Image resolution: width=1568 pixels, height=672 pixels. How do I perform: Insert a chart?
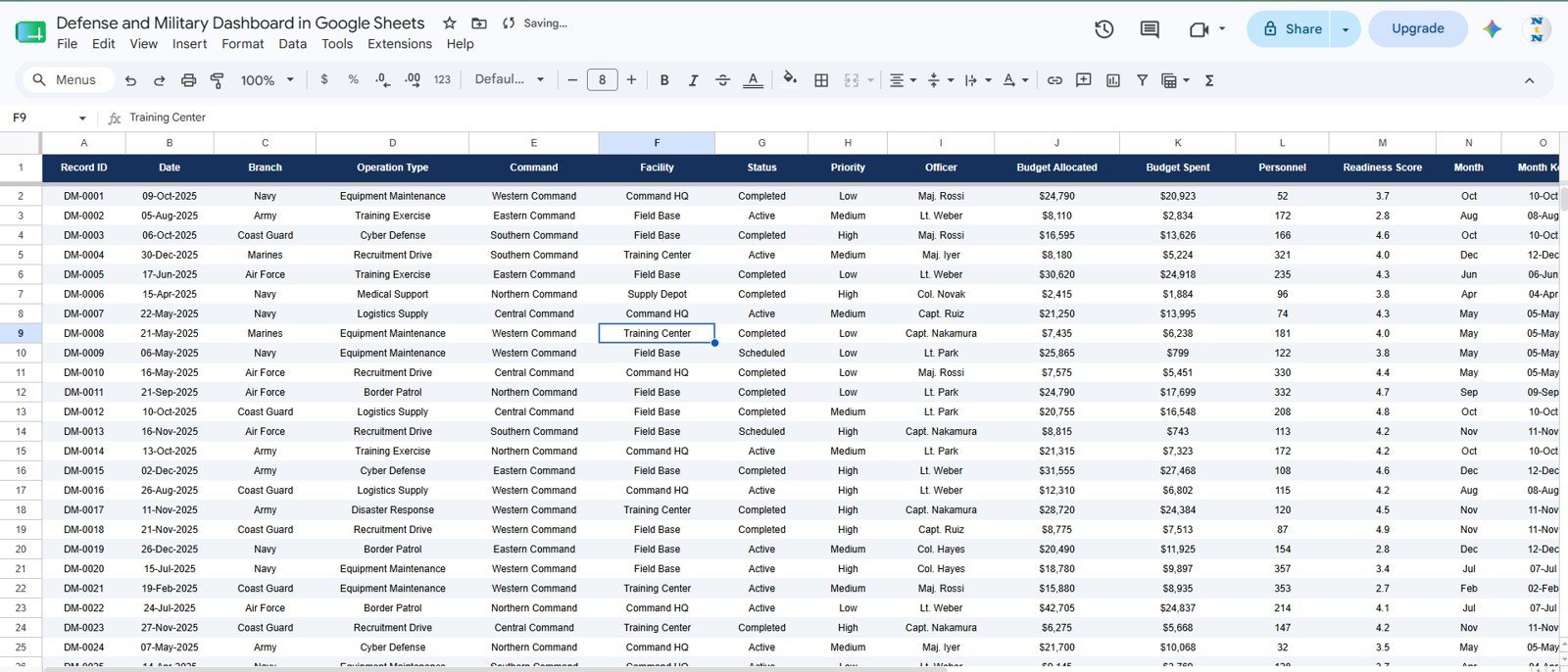click(1112, 80)
